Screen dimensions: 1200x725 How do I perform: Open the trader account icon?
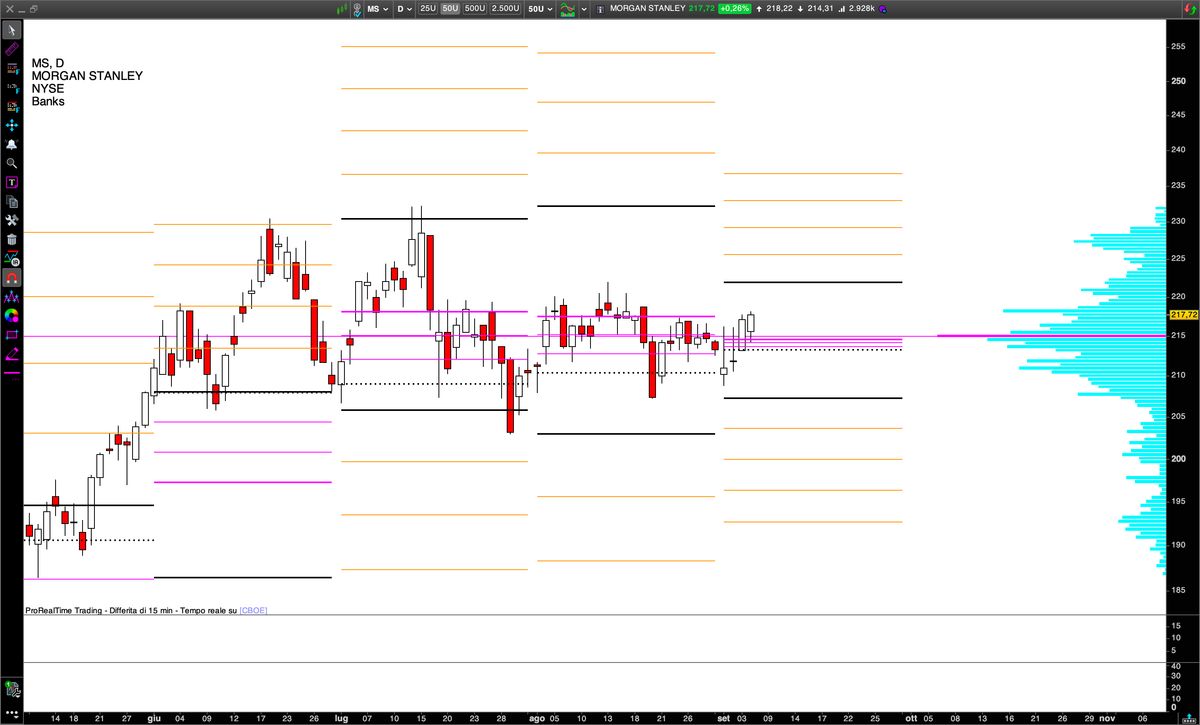[x=355, y=8]
